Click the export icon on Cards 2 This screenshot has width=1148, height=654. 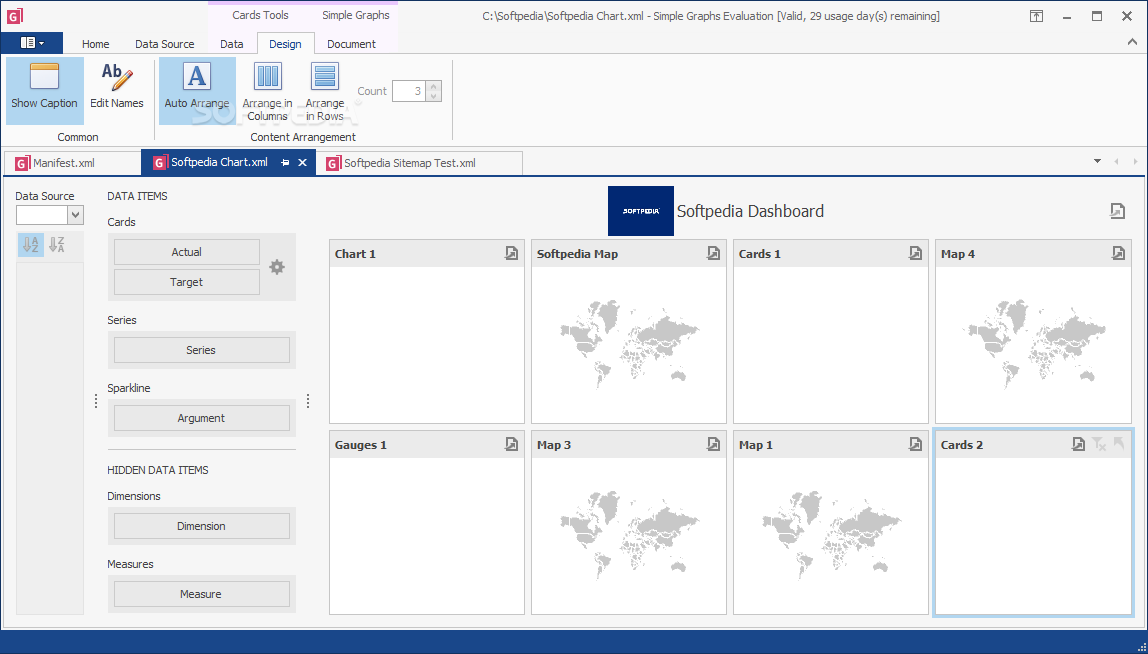1078,444
